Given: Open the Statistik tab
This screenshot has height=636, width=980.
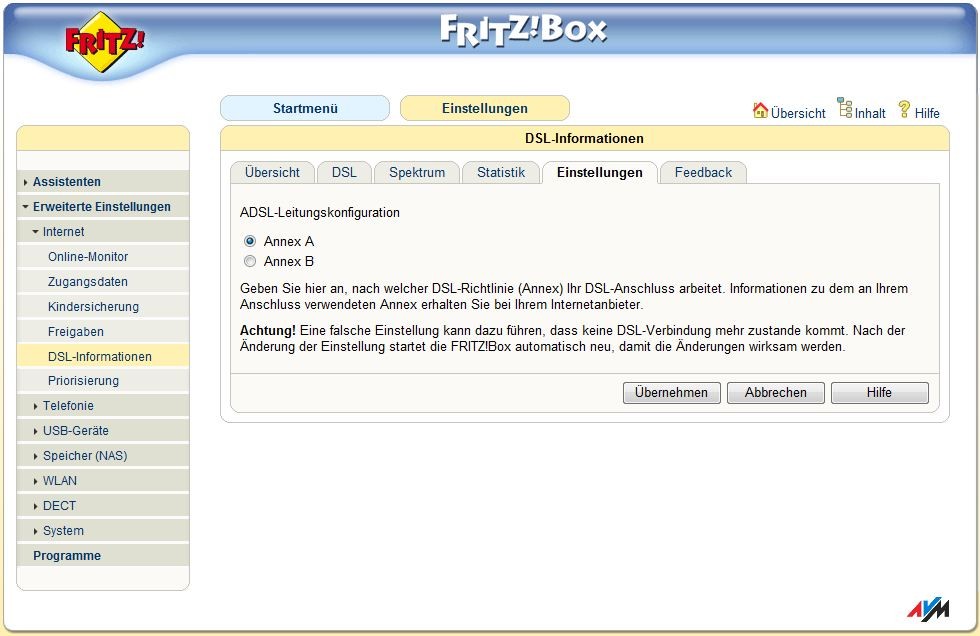Looking at the screenshot, I should click(501, 173).
